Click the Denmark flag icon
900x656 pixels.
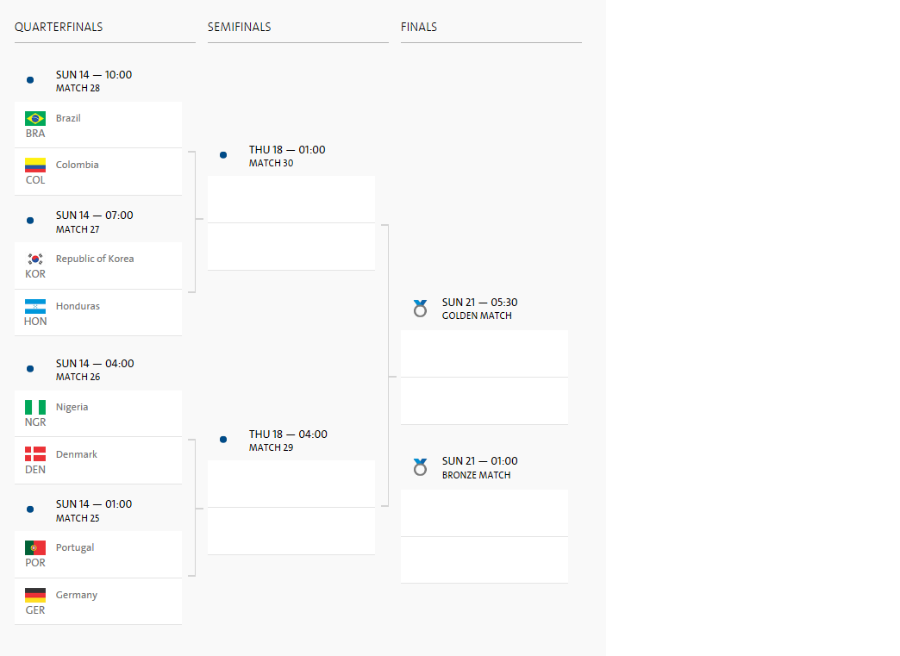35,454
